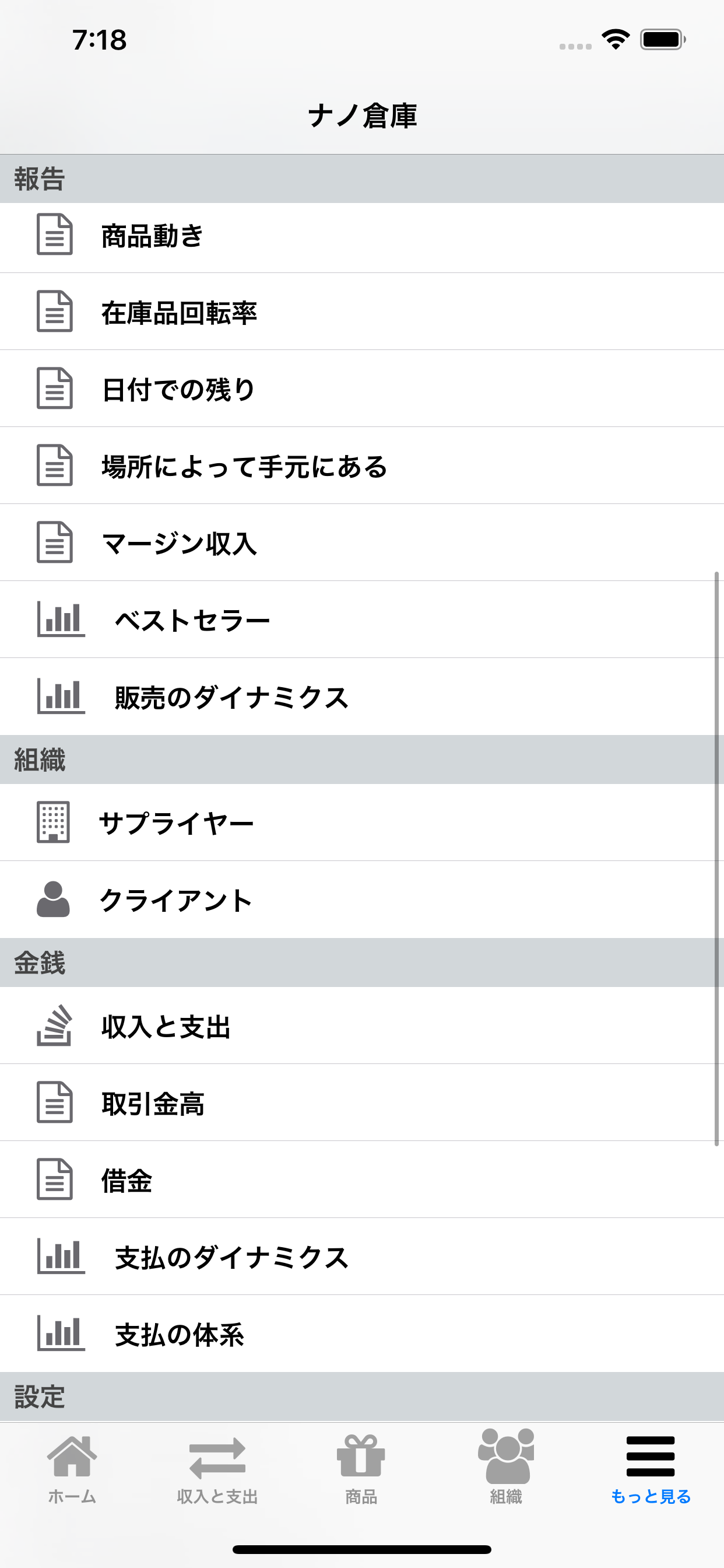The height and width of the screenshot is (1568, 724).
Task: Tap the chart icon for 支払の体系
Action: click(x=61, y=1333)
